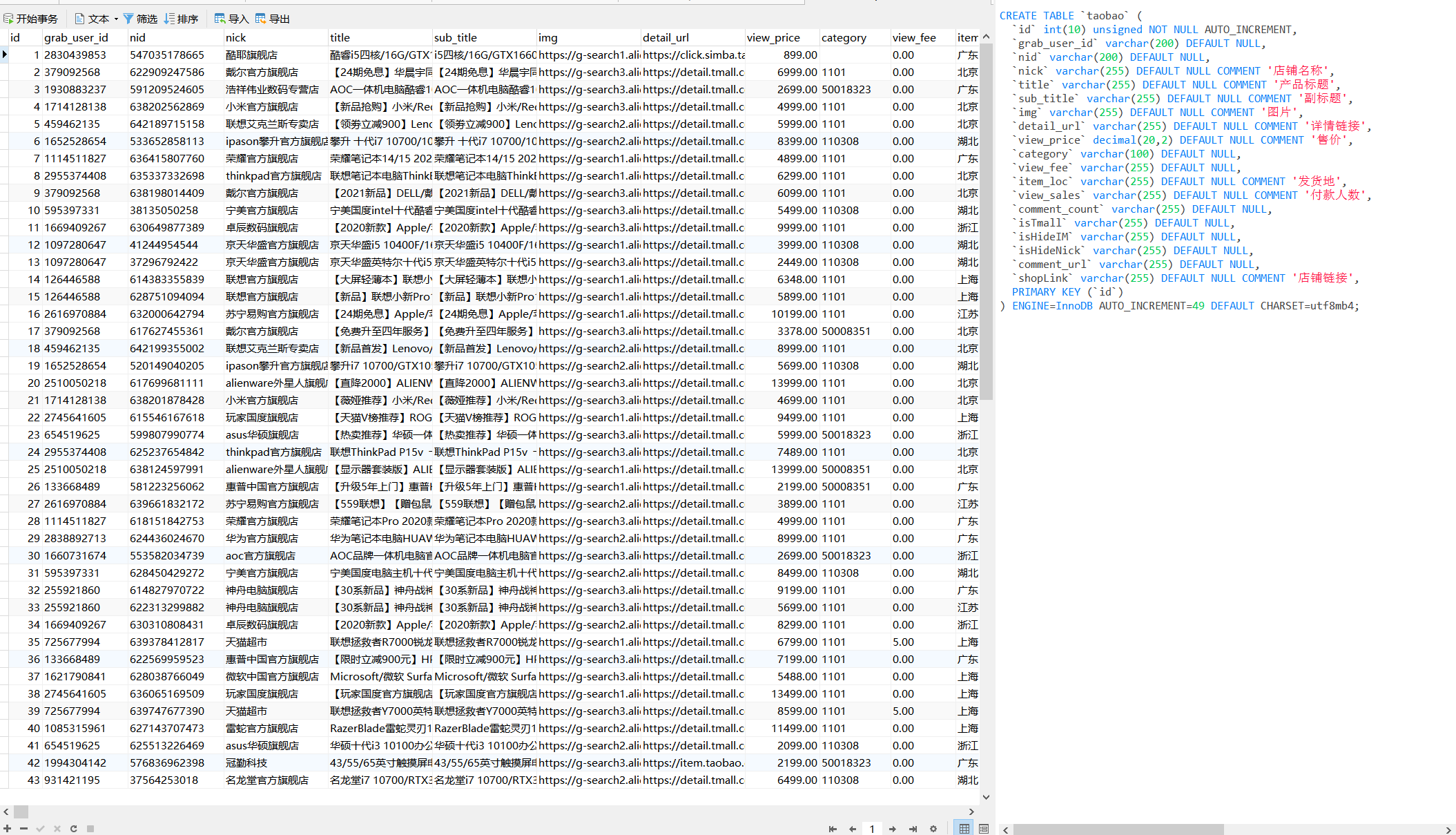Select nid cell 622909247586
This screenshot has height=835, width=1456.
click(x=175, y=72)
